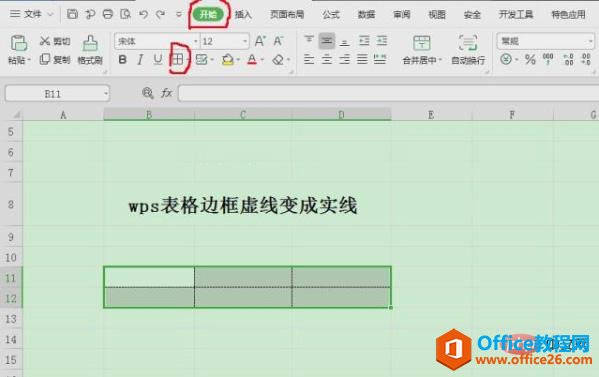
Task: Open the 视图 tab
Action: [437, 15]
